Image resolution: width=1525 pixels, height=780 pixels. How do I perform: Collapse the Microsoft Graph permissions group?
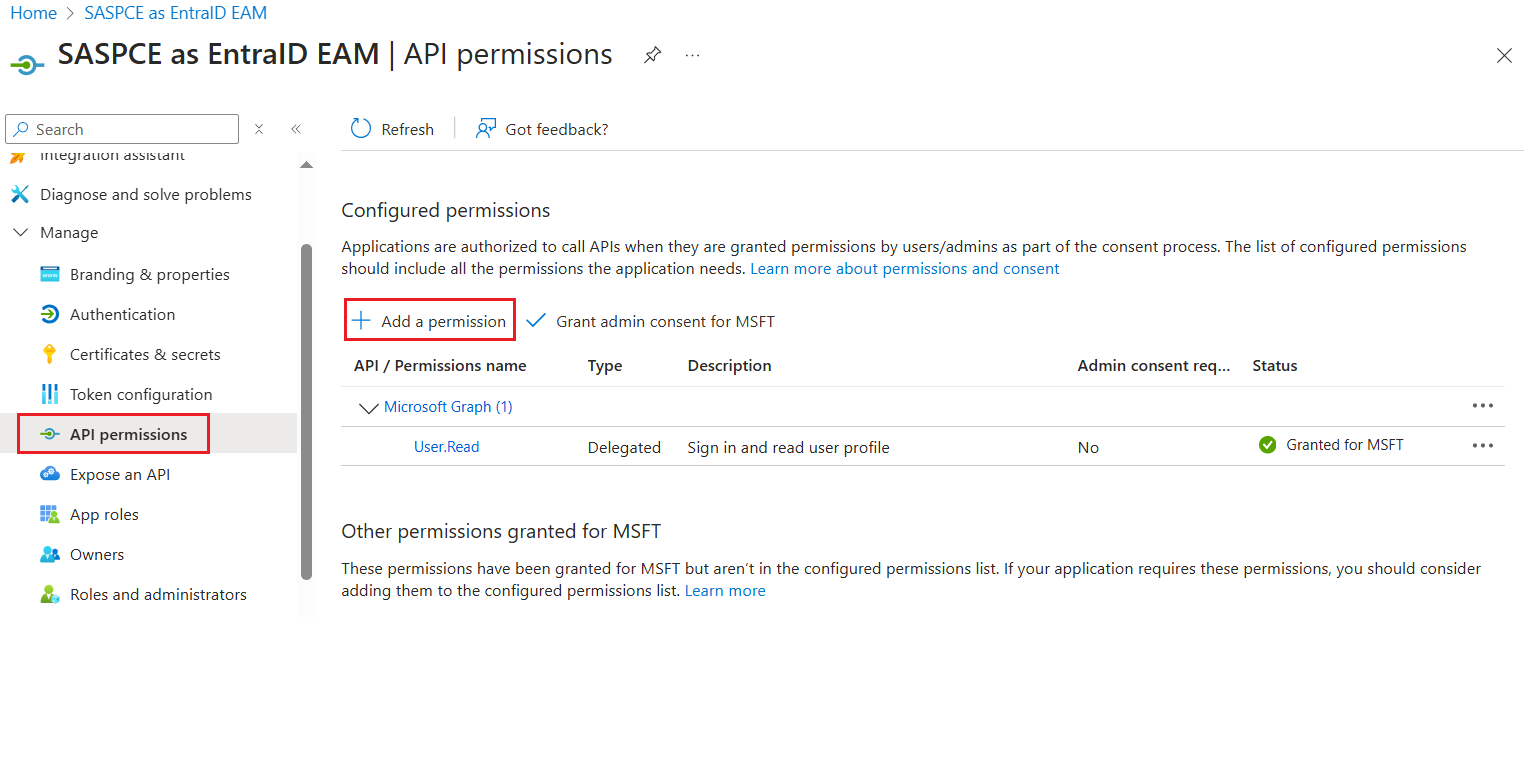[366, 407]
